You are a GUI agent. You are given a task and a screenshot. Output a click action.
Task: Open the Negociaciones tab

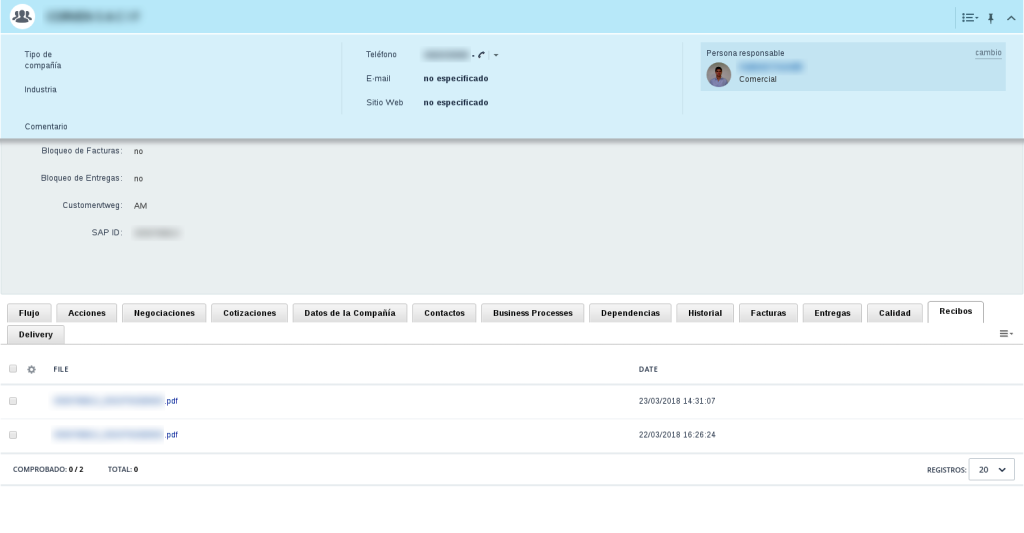point(164,313)
